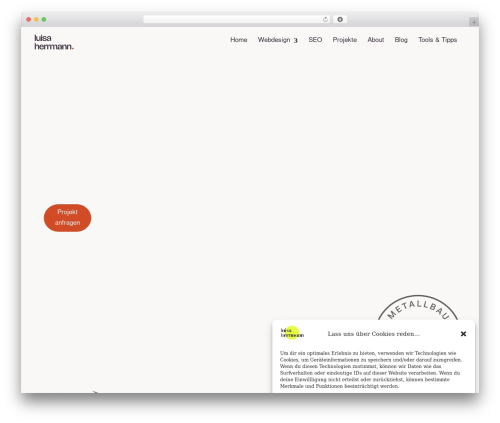The height and width of the screenshot is (423, 500).
Task: Click the browser address bar
Action: pos(237,19)
